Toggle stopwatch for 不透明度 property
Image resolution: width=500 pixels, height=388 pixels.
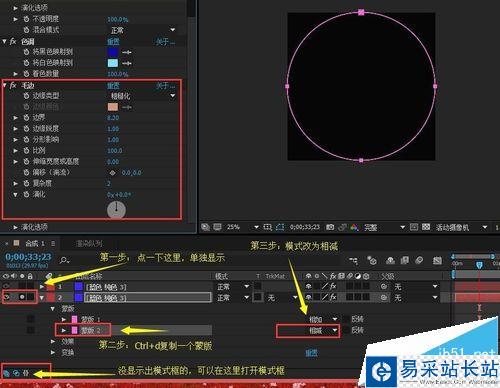[x=26, y=19]
